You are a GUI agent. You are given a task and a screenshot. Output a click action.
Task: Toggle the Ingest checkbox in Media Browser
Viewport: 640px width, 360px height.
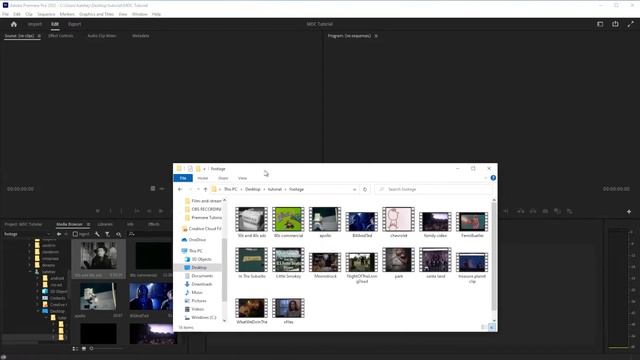coord(75,234)
